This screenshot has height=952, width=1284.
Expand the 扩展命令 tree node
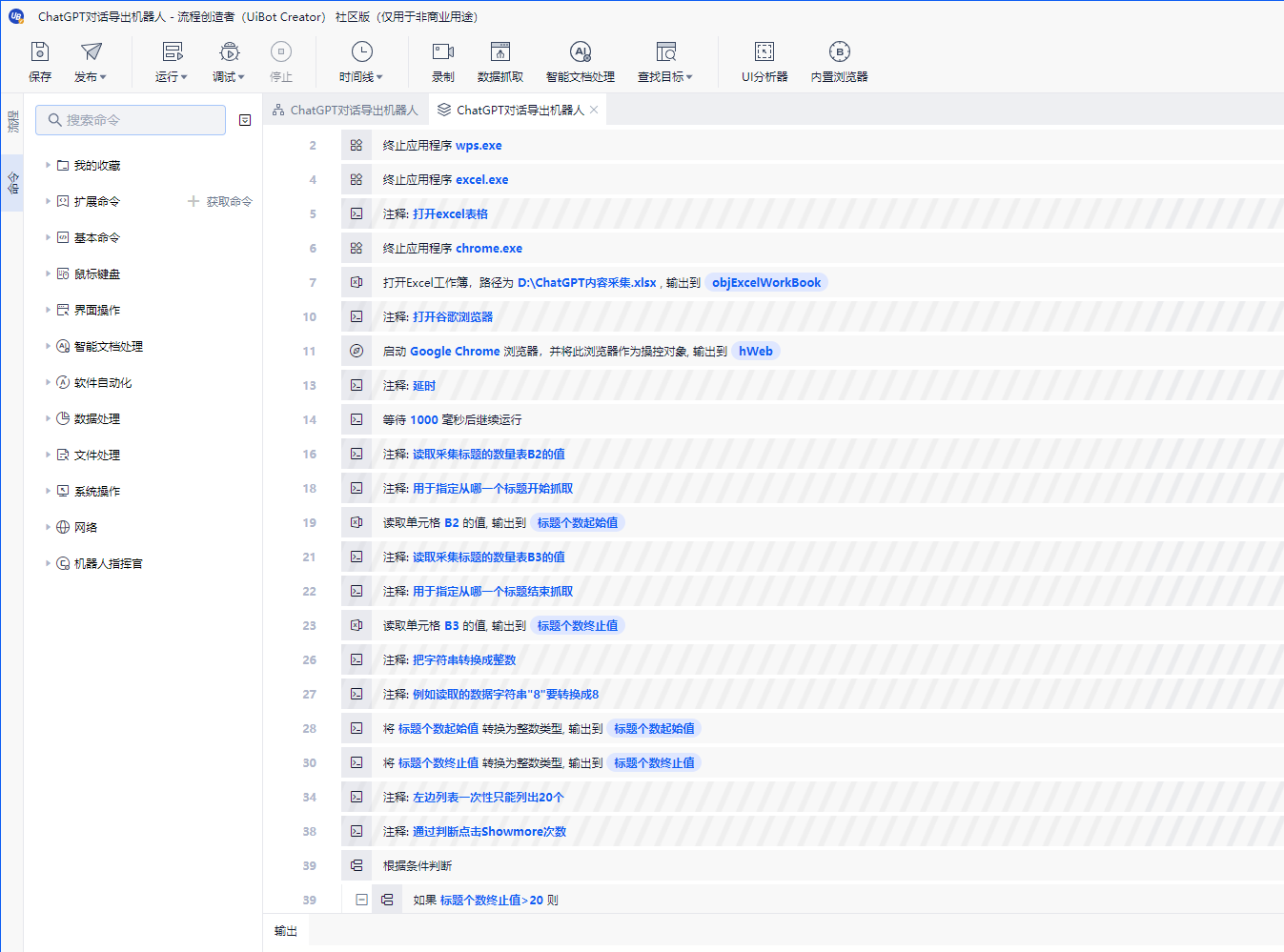(48, 201)
